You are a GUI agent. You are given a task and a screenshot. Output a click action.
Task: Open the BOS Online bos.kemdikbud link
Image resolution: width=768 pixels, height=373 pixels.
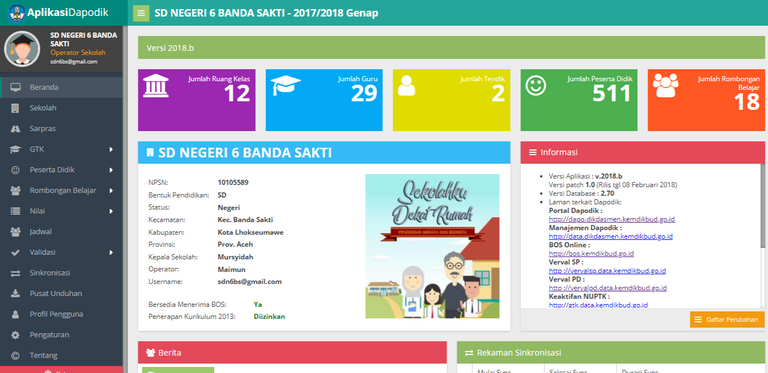[x=591, y=254]
